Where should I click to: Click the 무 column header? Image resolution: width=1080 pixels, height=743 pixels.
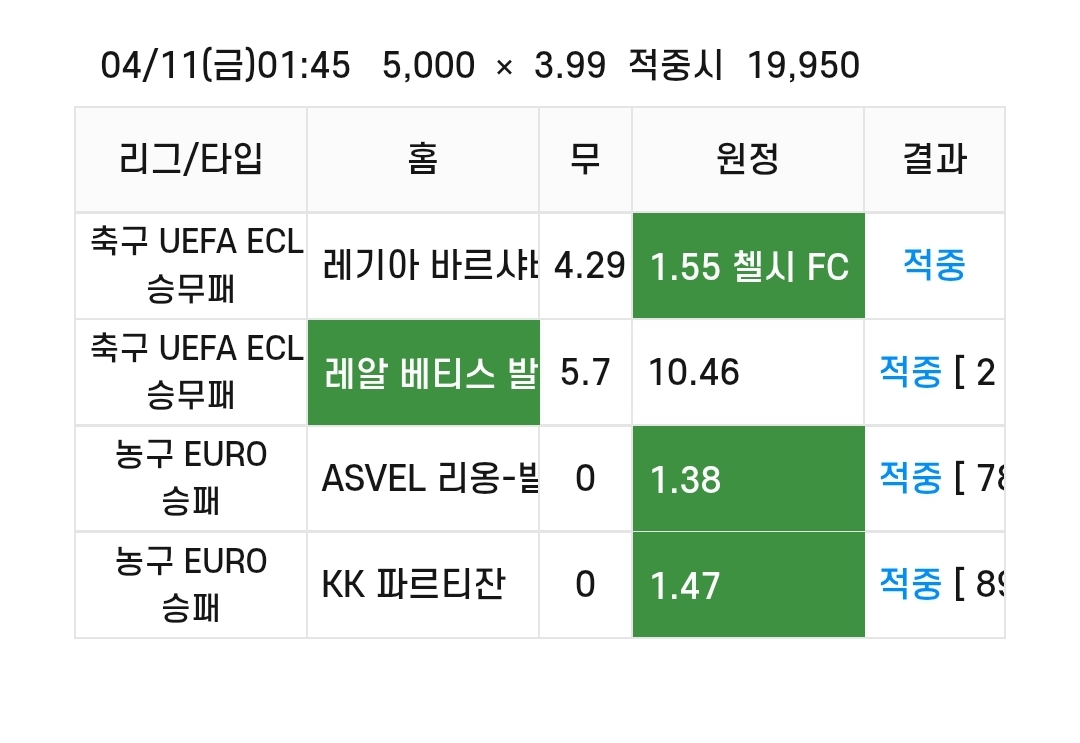pos(586,160)
